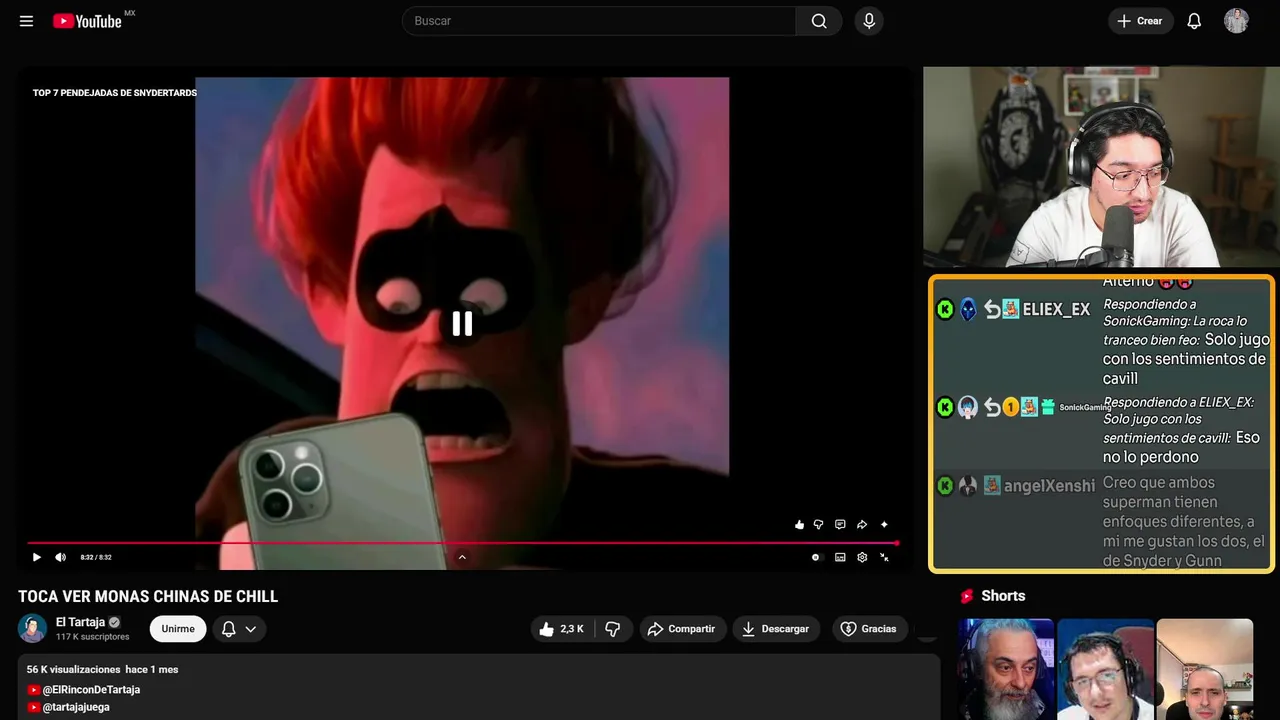Expand the chevron-up control in the player bar
This screenshot has height=720, width=1280.
[462, 557]
